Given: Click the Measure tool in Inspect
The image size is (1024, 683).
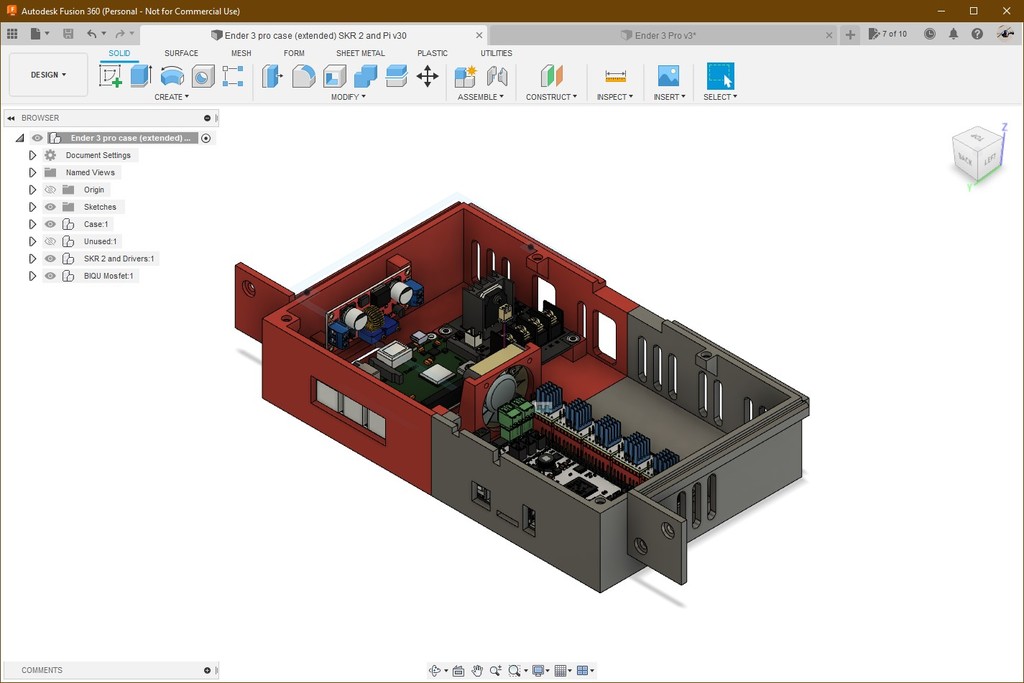Looking at the screenshot, I should coord(615,76).
